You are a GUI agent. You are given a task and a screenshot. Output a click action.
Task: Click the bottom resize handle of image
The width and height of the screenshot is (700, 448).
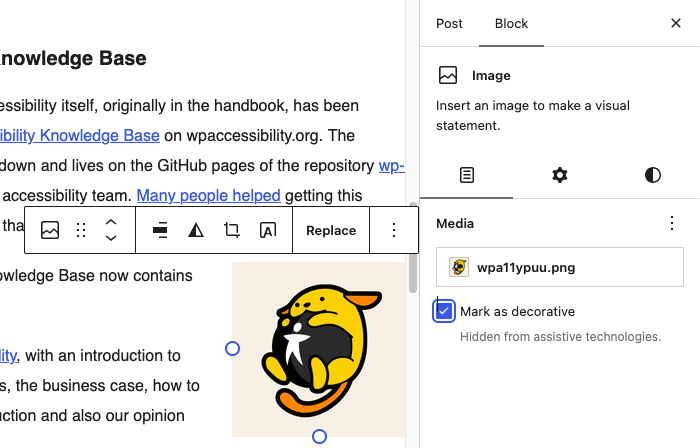tap(319, 436)
